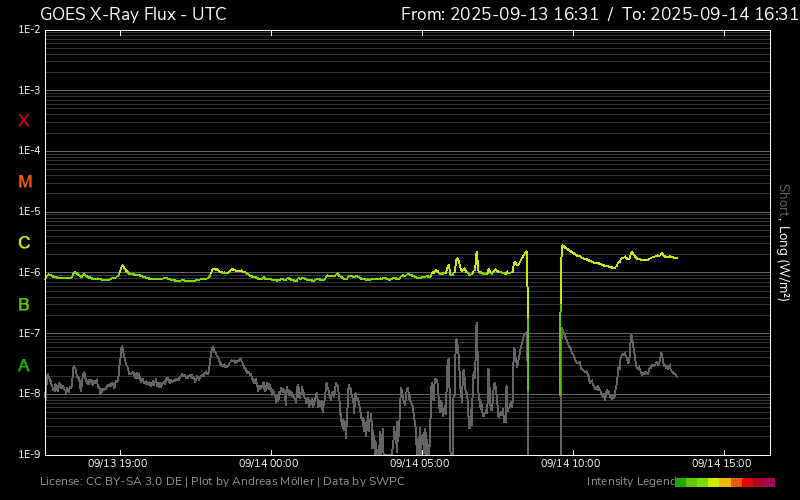Click the amber-yellow intensity legend swatch
800x500 pixels.
pyautogui.click(x=725, y=482)
